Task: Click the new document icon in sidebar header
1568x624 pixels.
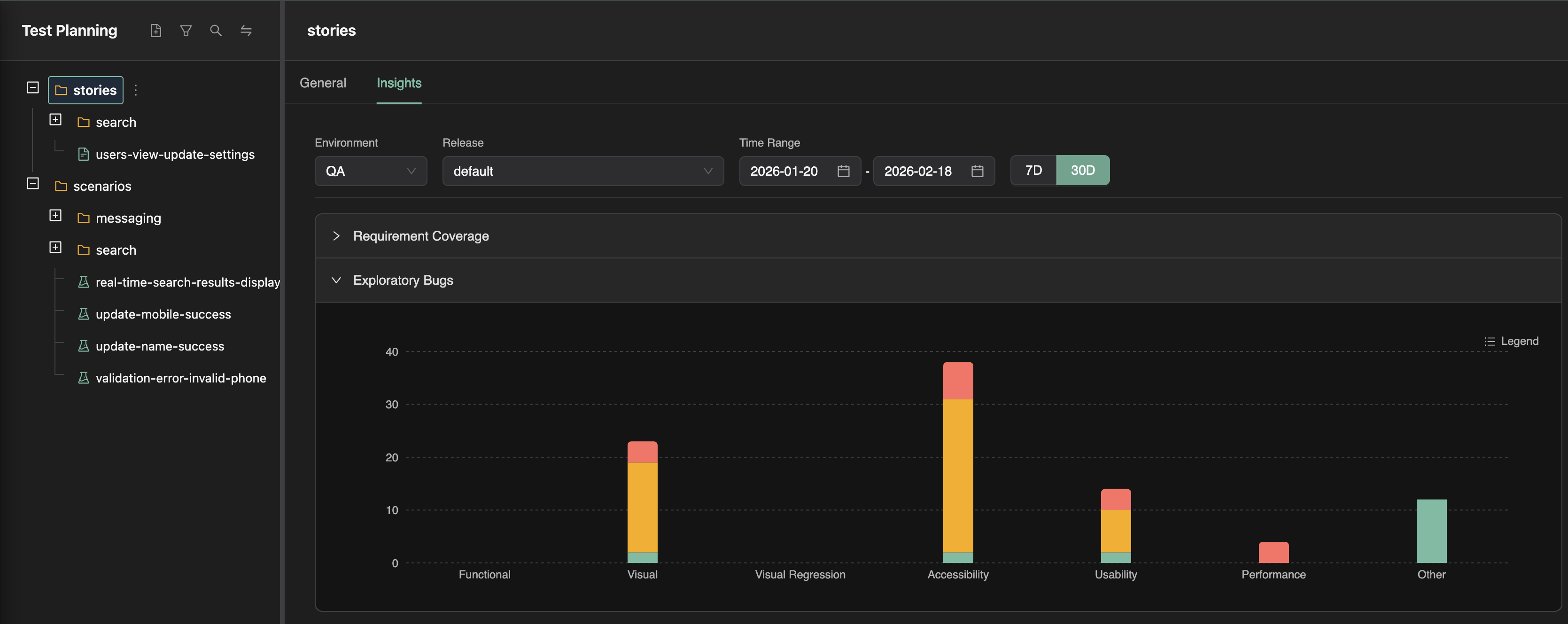Action: [x=156, y=31]
